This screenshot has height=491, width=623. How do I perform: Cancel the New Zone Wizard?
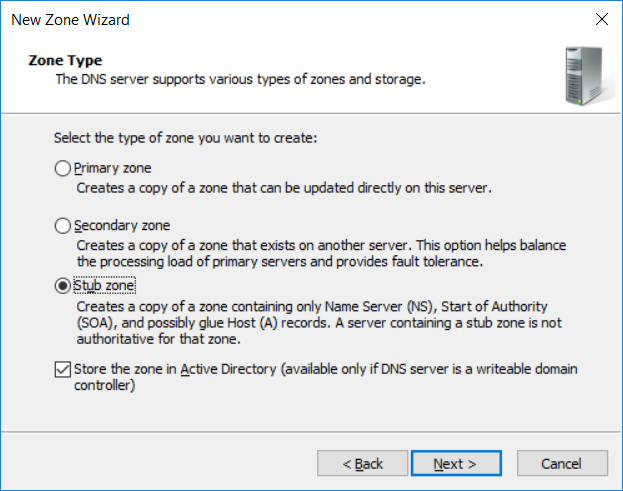pos(561,463)
